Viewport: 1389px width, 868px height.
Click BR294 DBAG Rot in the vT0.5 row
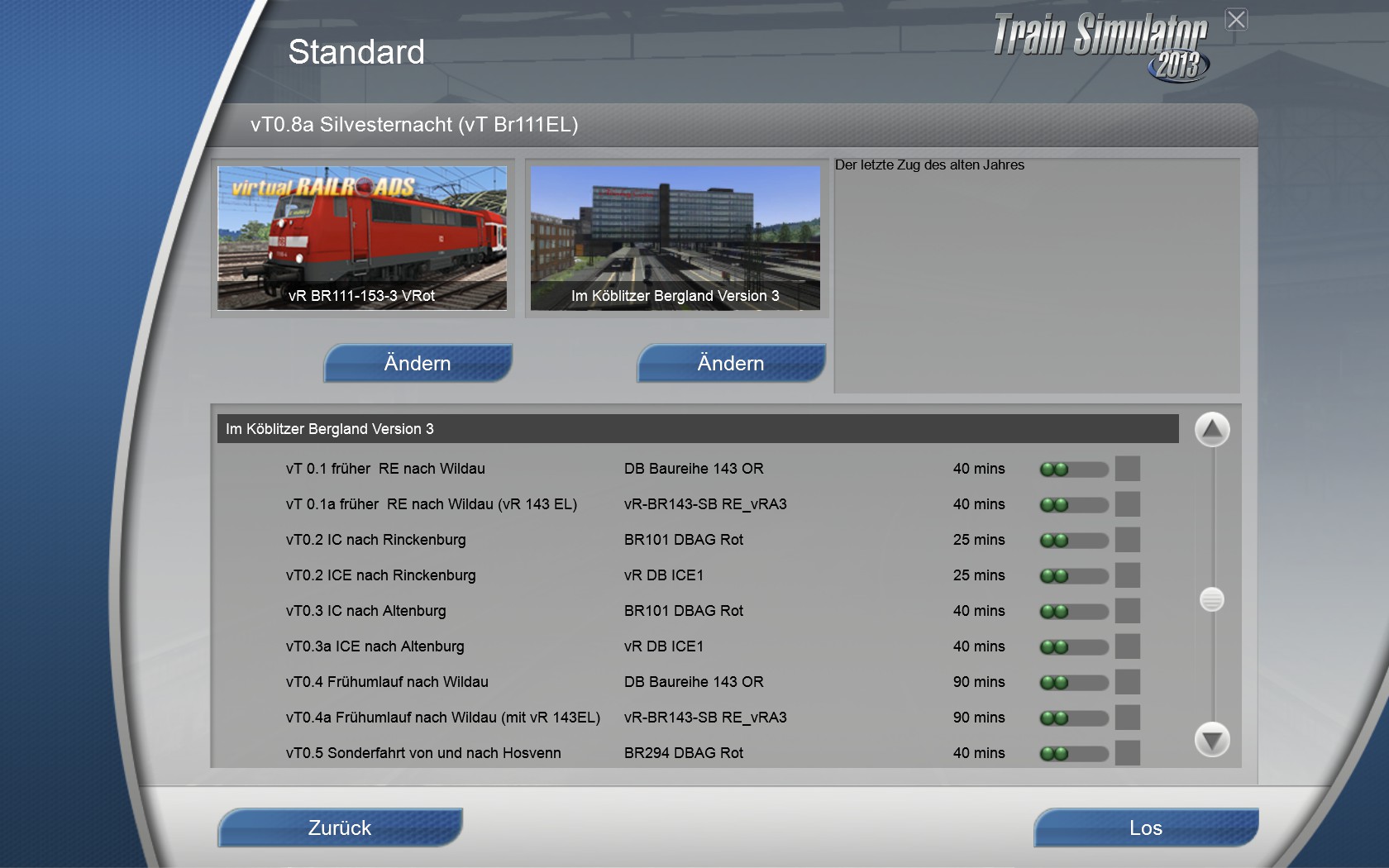point(684,753)
